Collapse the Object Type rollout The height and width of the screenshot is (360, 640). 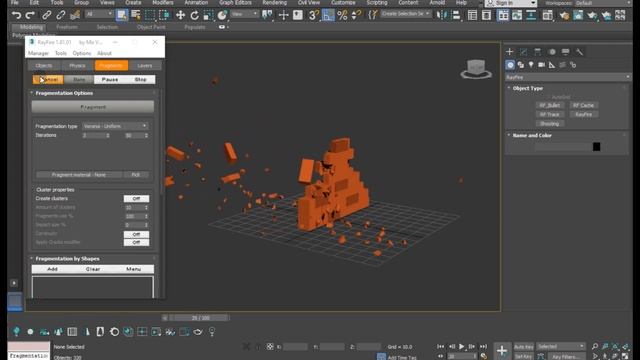(x=527, y=88)
